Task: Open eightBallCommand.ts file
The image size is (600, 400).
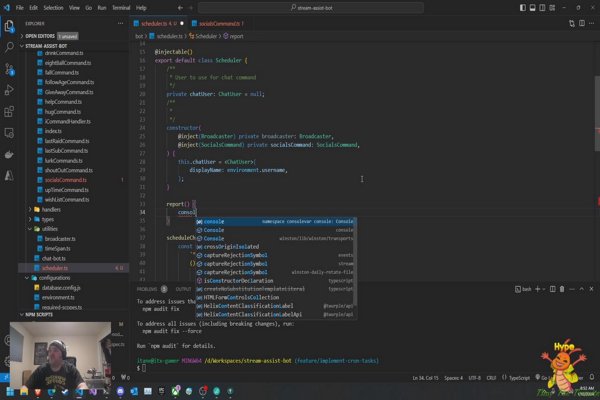Action: [68, 63]
